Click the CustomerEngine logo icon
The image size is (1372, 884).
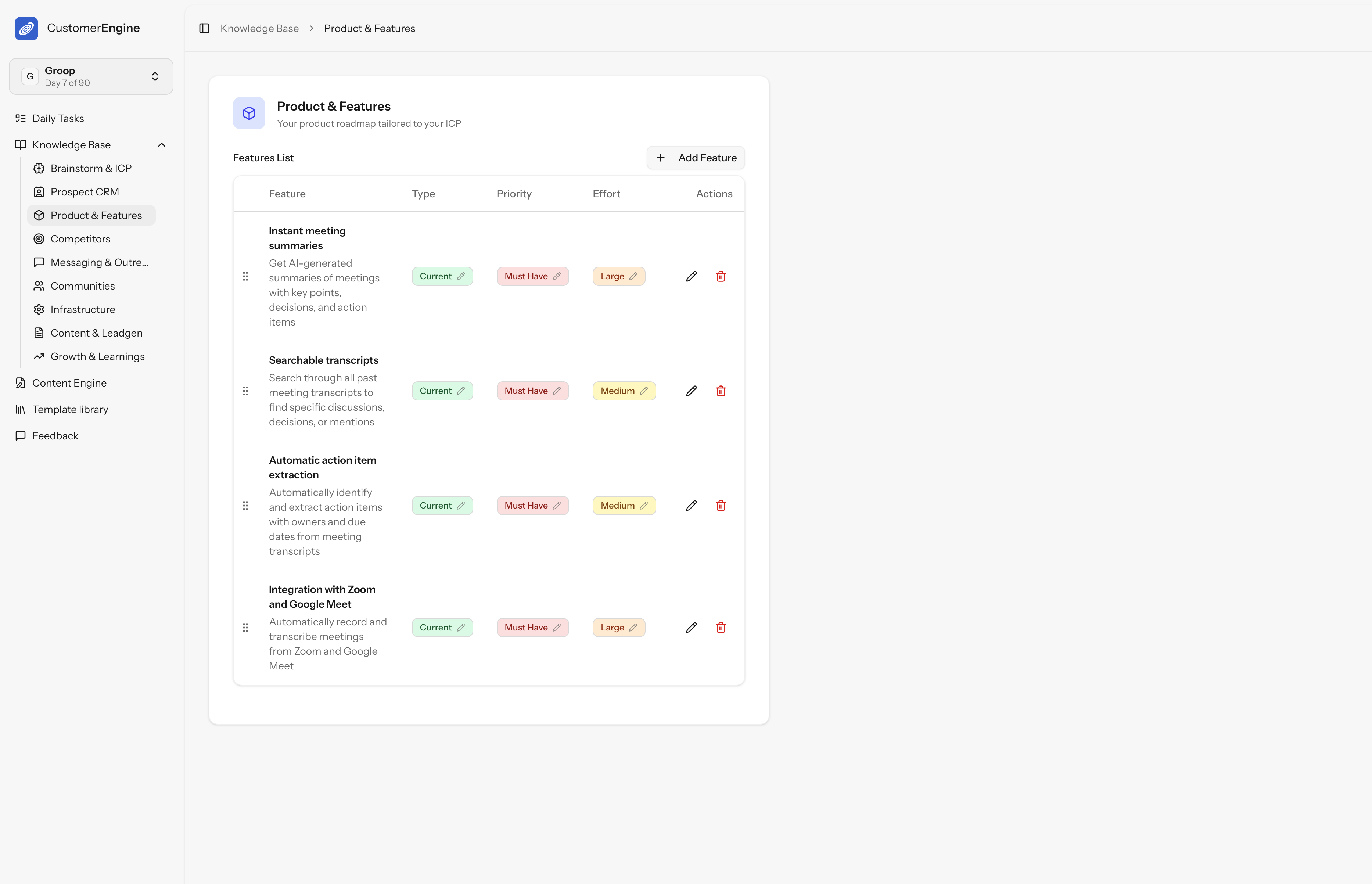tap(26, 28)
